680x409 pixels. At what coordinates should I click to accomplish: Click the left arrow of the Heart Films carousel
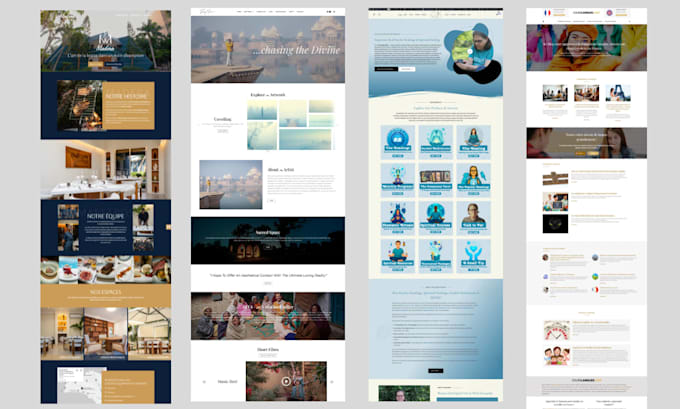pyautogui.click(x=204, y=382)
